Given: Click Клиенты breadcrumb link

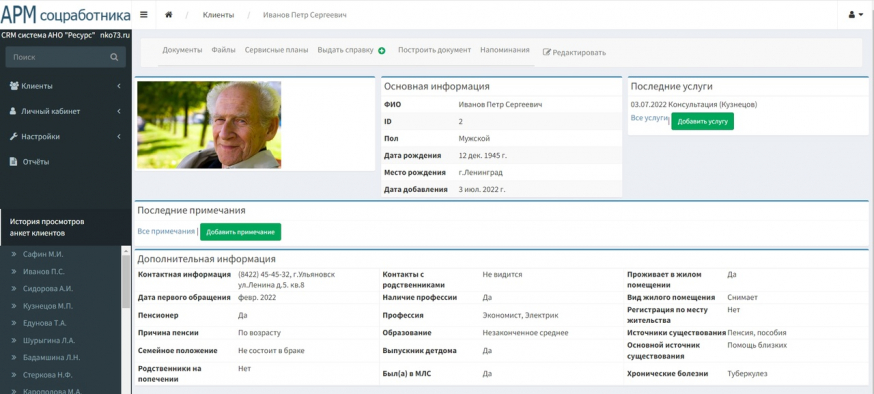Looking at the screenshot, I should [218, 15].
